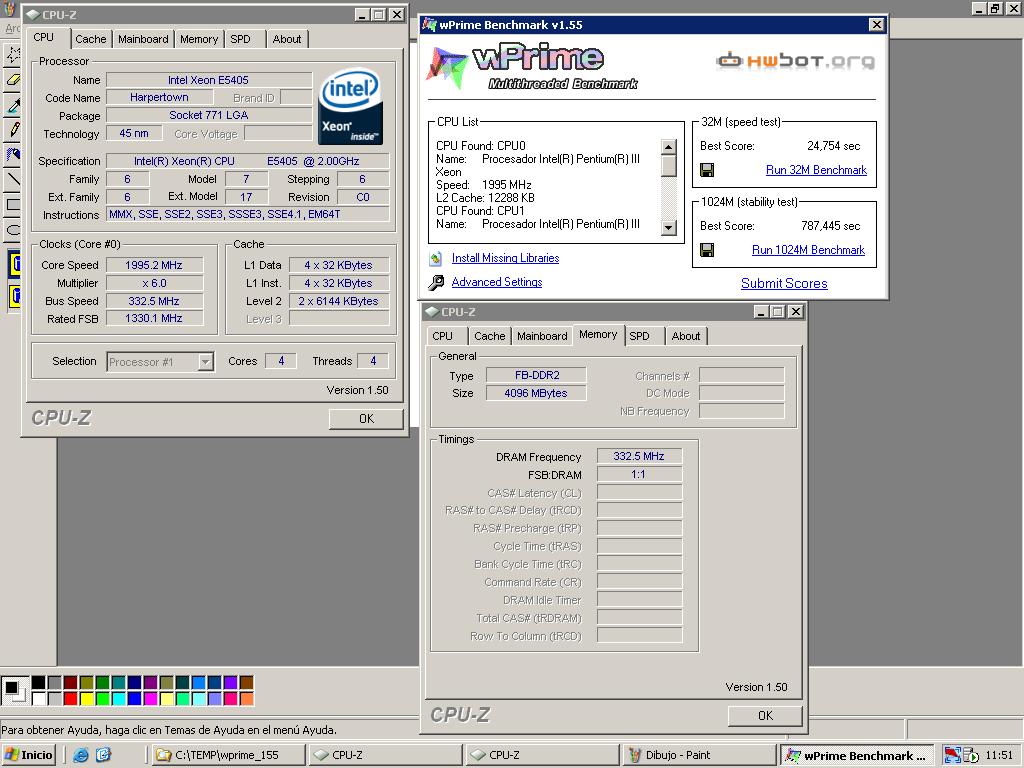
Task: Open Memory tab in the left CPU-Z window
Action: coord(199,39)
